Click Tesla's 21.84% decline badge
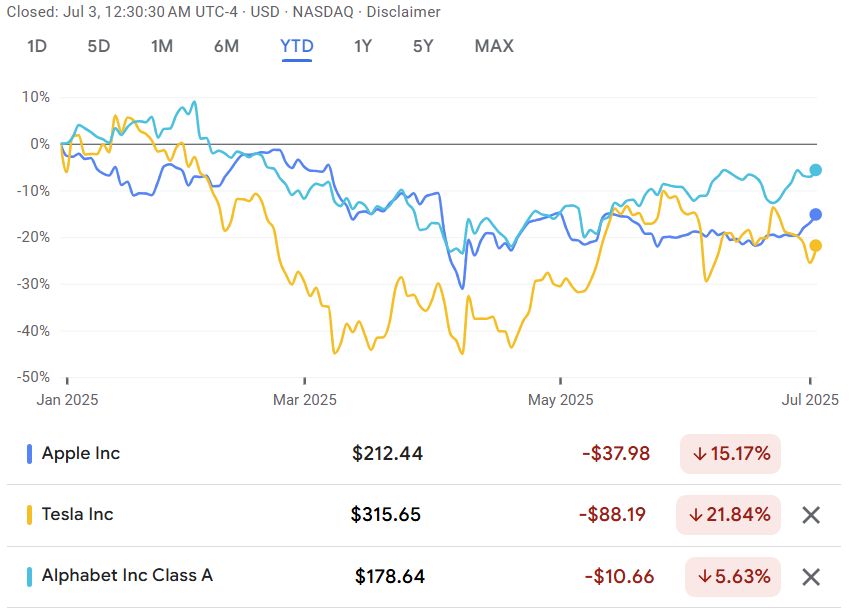This screenshot has width=856, height=613. 728,515
